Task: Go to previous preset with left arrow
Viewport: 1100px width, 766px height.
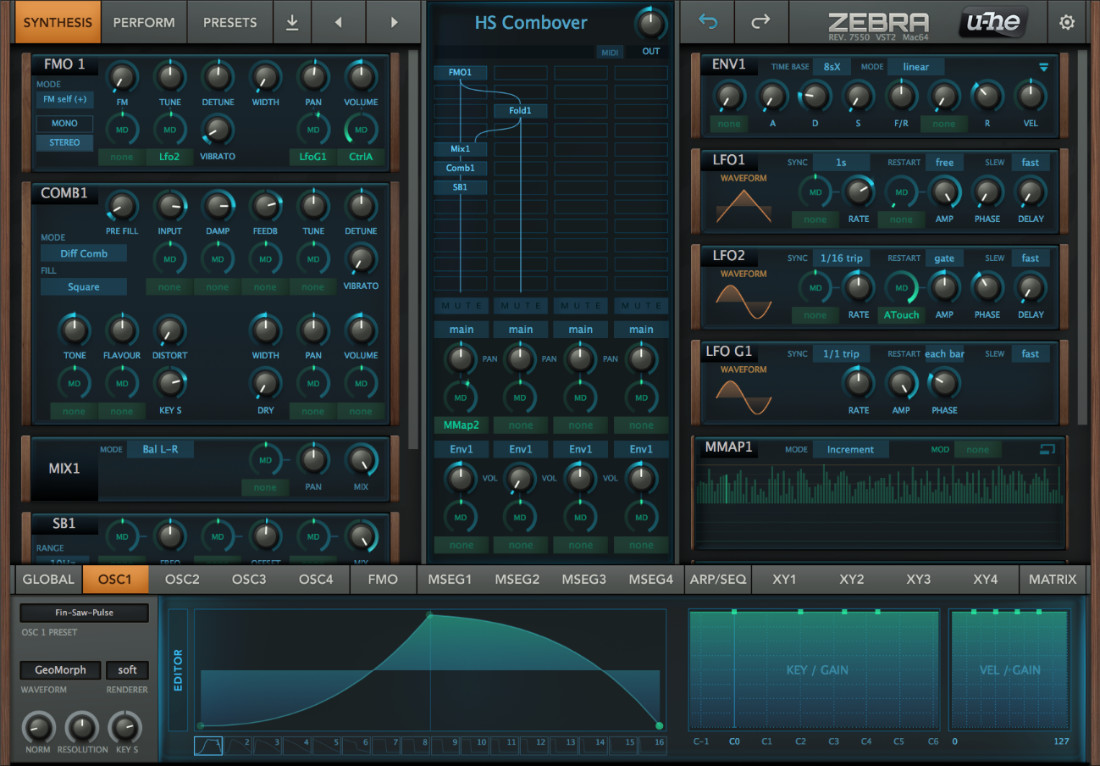Action: pyautogui.click(x=338, y=22)
